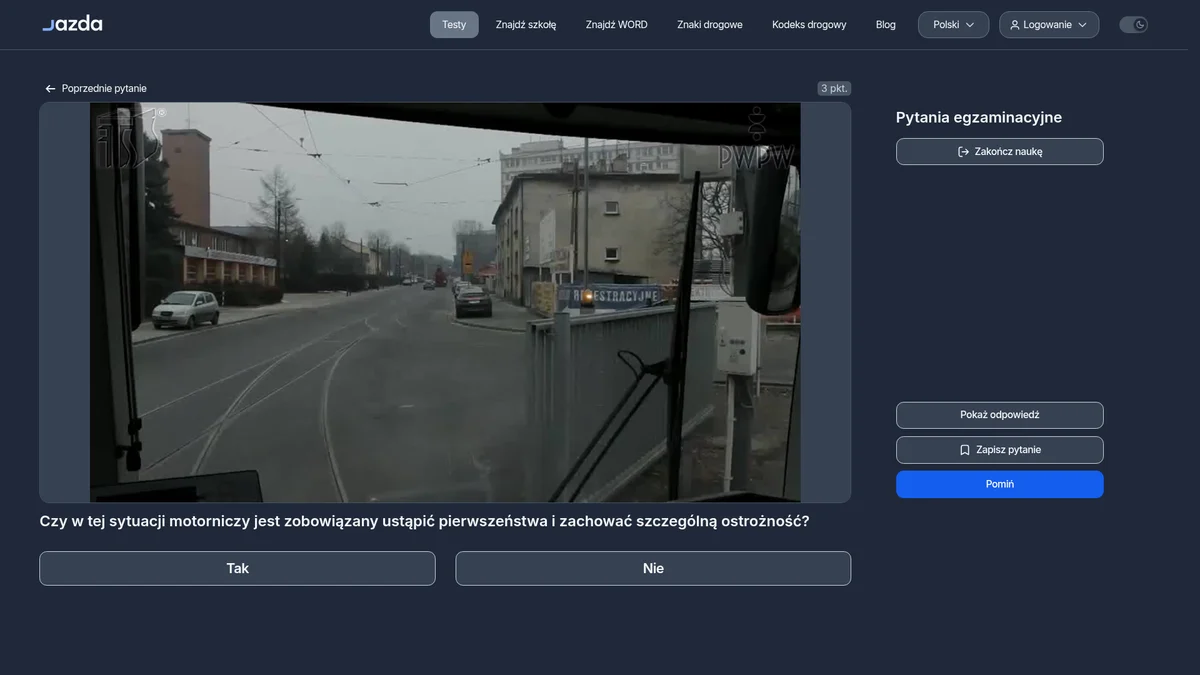
Task: Open Znajdź WORD menu item
Action: coord(617,25)
